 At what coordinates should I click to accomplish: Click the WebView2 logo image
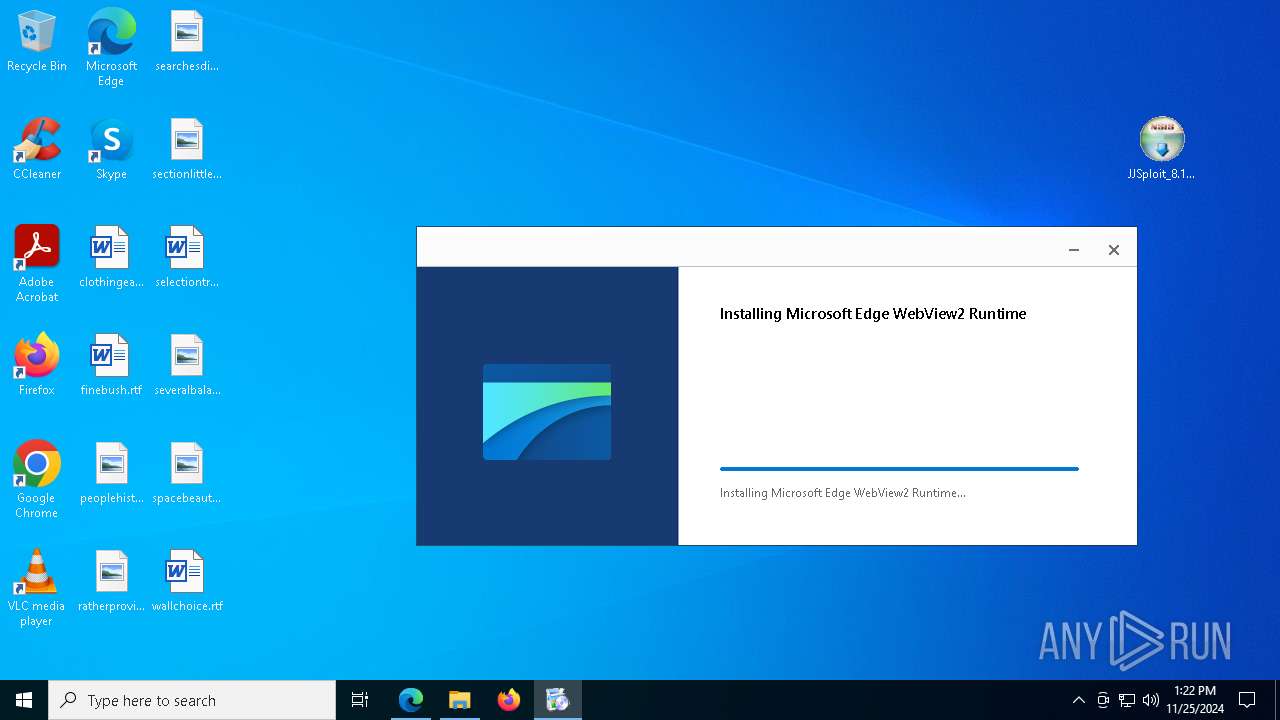[x=547, y=412]
